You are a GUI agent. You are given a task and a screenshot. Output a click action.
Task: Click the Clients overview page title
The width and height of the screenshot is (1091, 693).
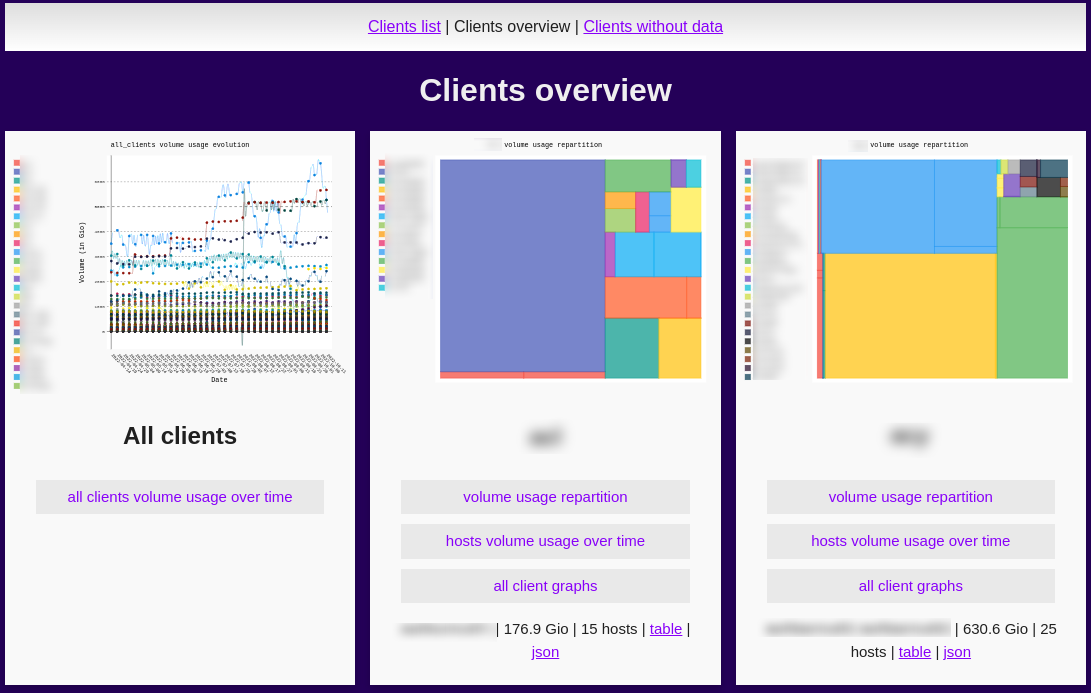click(x=546, y=90)
